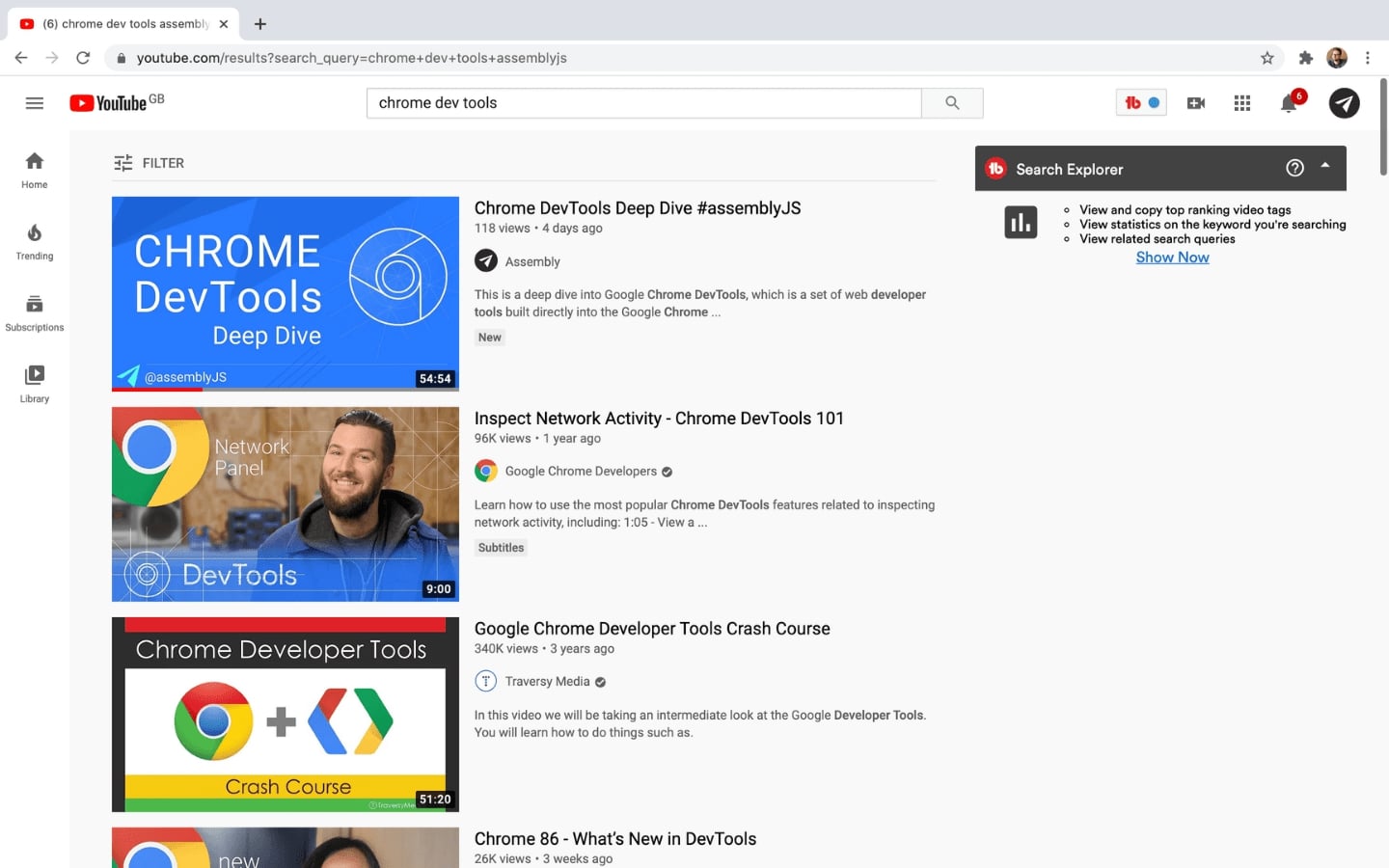Open the YouTube apps grid
Viewport: 1389px width, 868px height.
[1242, 103]
